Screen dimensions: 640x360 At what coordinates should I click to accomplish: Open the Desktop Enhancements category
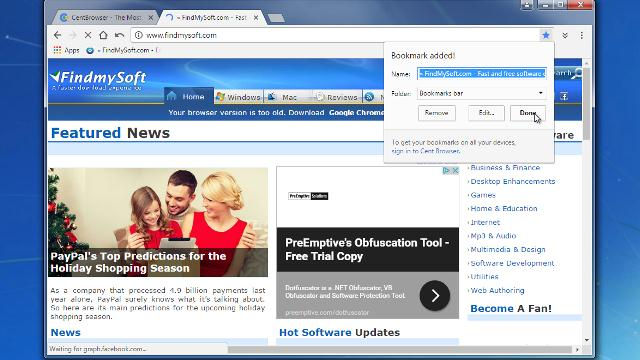pos(513,182)
